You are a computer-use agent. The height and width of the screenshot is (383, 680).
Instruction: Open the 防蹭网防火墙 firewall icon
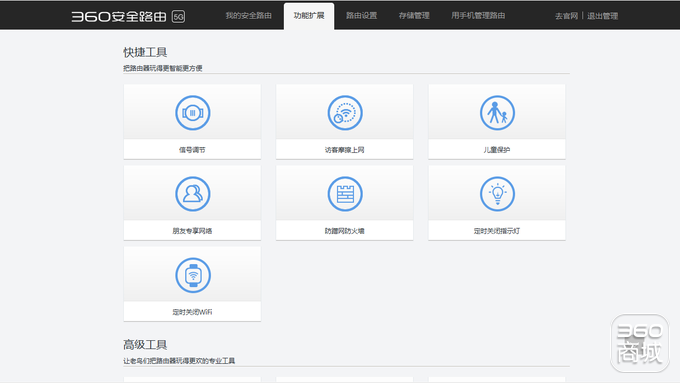tap(345, 194)
